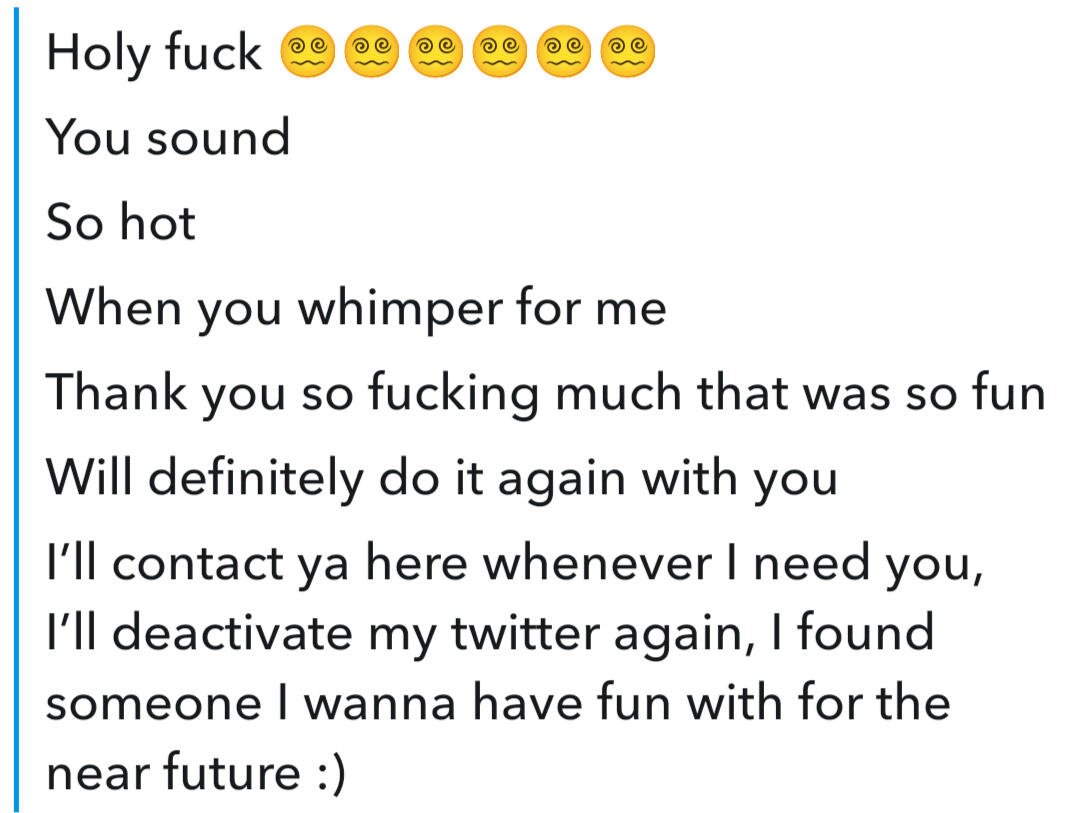The width and height of the screenshot is (1071, 813).
Task: Select the third dizzy-face emoji
Action: pyautogui.click(x=436, y=54)
